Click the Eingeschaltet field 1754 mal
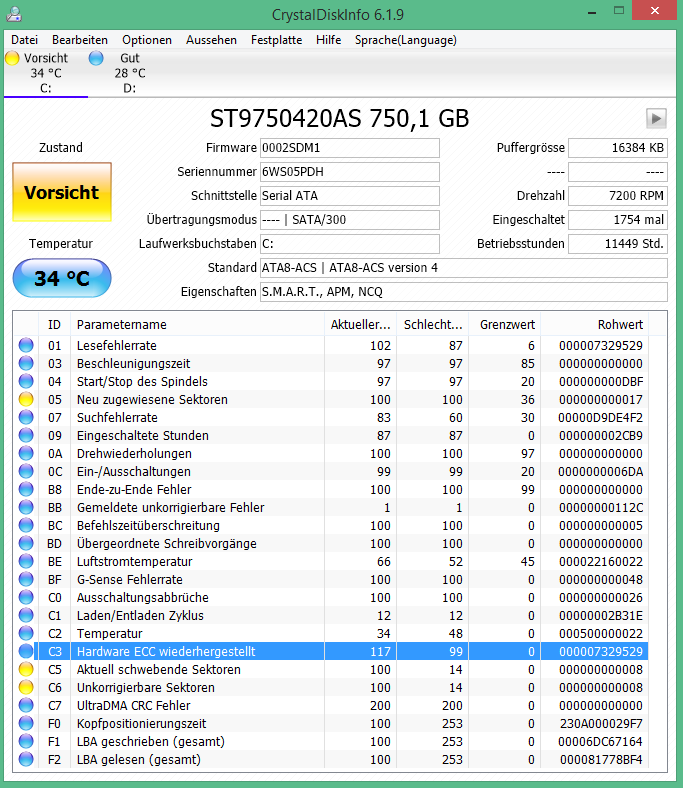The height and width of the screenshot is (788, 683). click(x=618, y=220)
